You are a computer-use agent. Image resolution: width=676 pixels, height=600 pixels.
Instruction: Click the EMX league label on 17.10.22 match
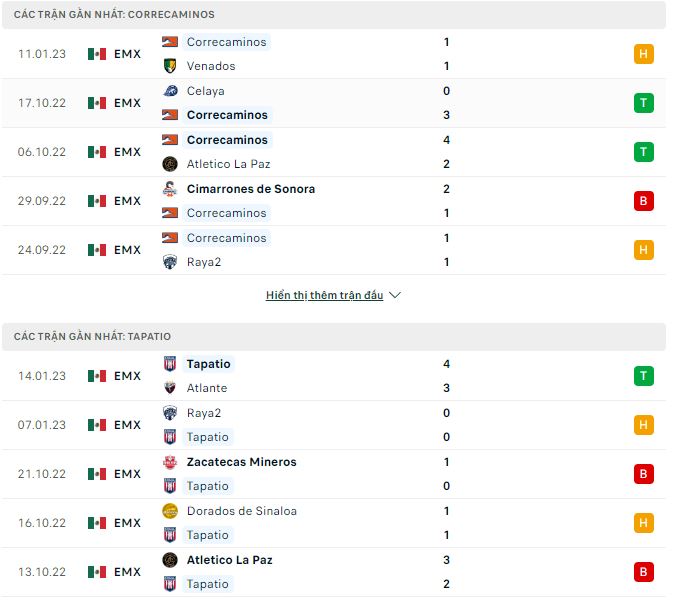(x=127, y=103)
